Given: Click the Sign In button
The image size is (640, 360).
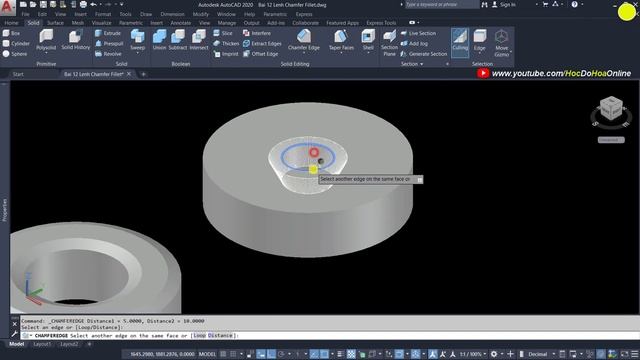Looking at the screenshot, I should [504, 4].
